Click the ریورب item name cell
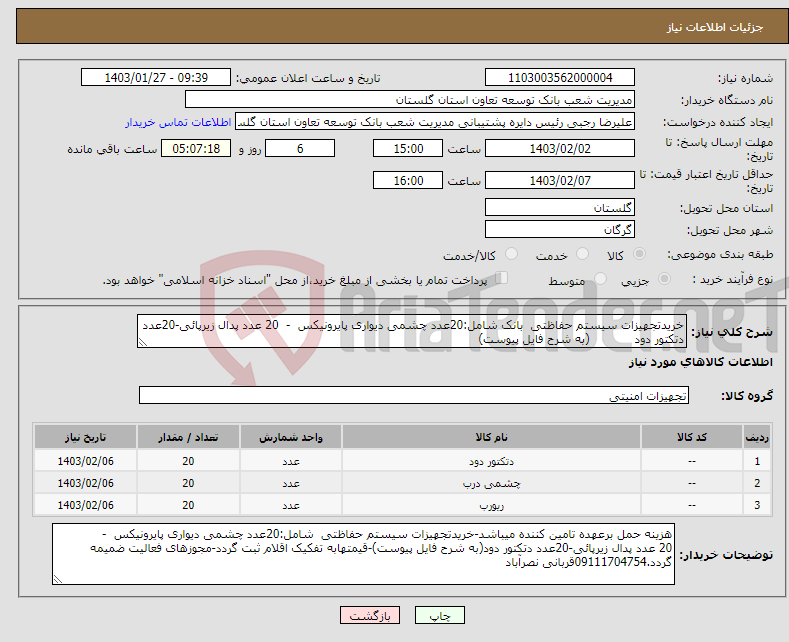The width and height of the screenshot is (789, 642). point(491,505)
